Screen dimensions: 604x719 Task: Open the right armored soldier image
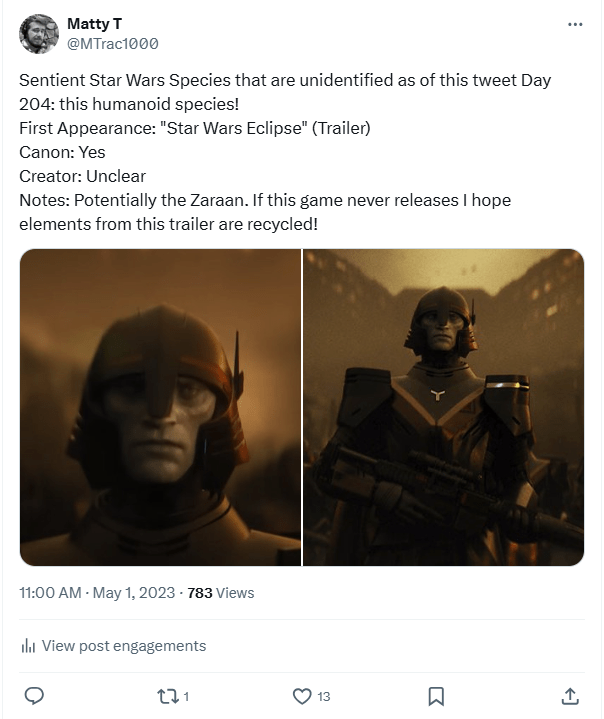point(444,407)
